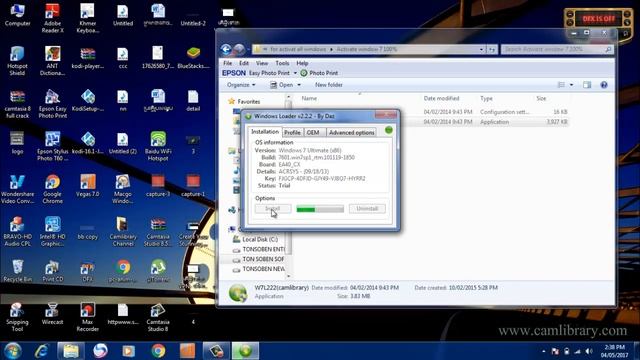Click Uninstall button in Windows Loader
This screenshot has width=640, height=360.
pyautogui.click(x=367, y=209)
